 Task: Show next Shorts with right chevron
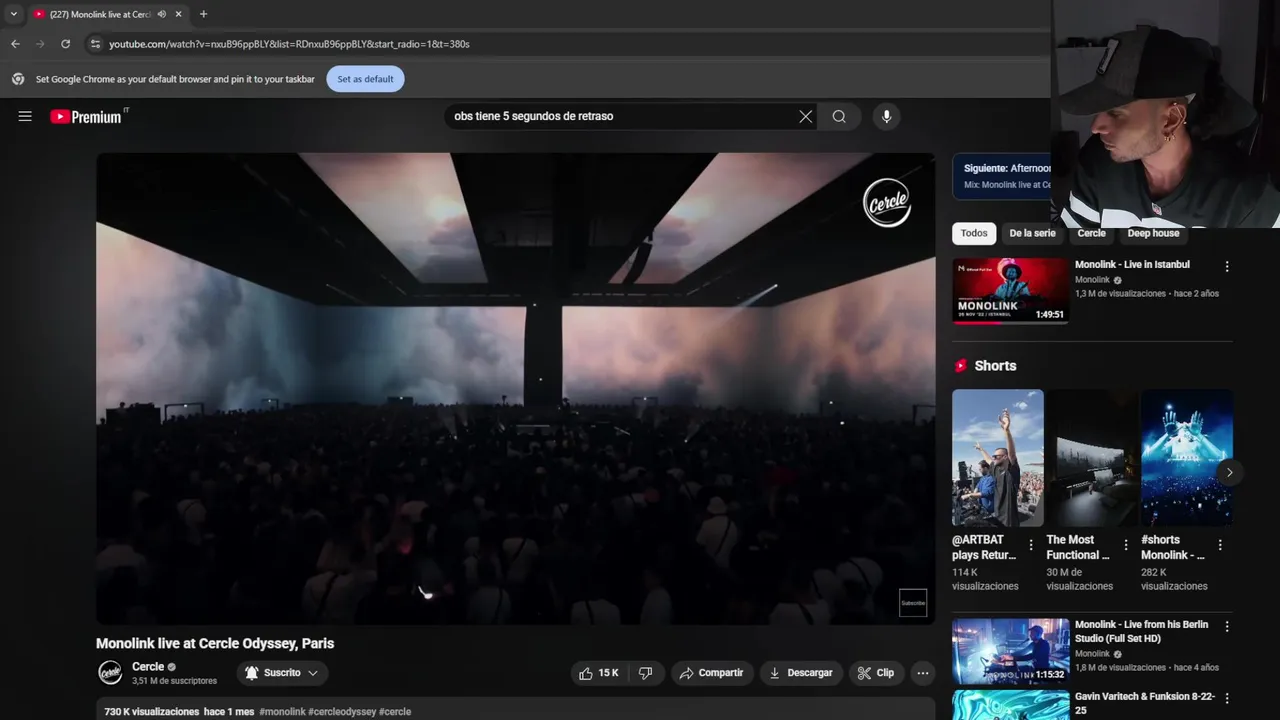tap(1229, 472)
